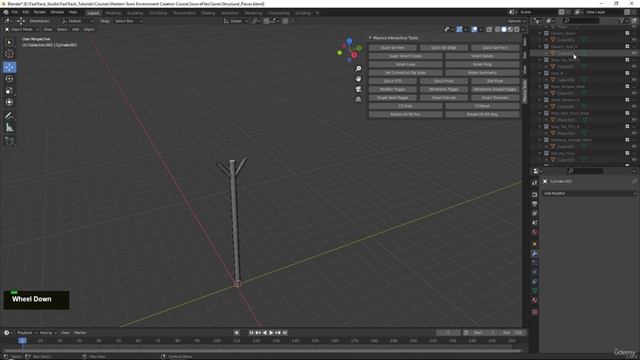Image resolution: width=640 pixels, height=360 pixels.
Task: Click the Smart Extrude button
Action: tap(444, 98)
